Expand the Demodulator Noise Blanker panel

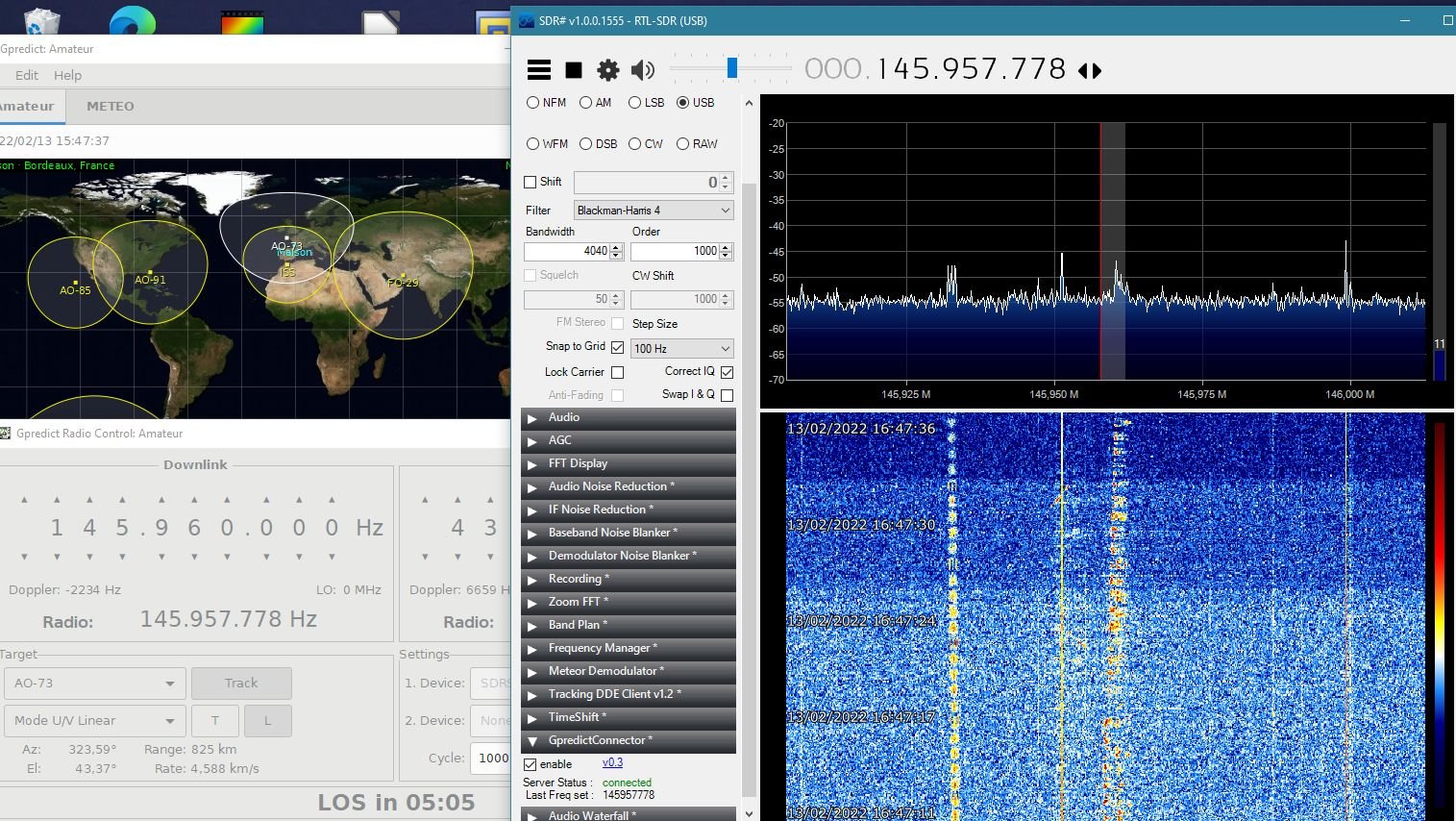coord(629,557)
